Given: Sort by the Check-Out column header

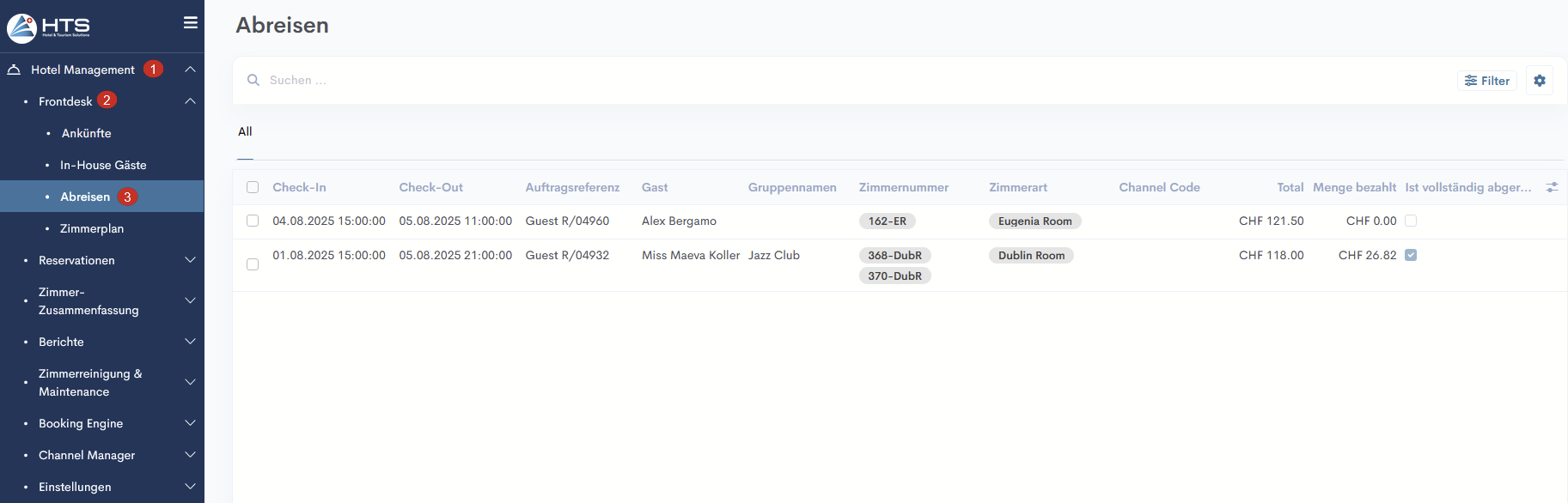Looking at the screenshot, I should point(430,187).
